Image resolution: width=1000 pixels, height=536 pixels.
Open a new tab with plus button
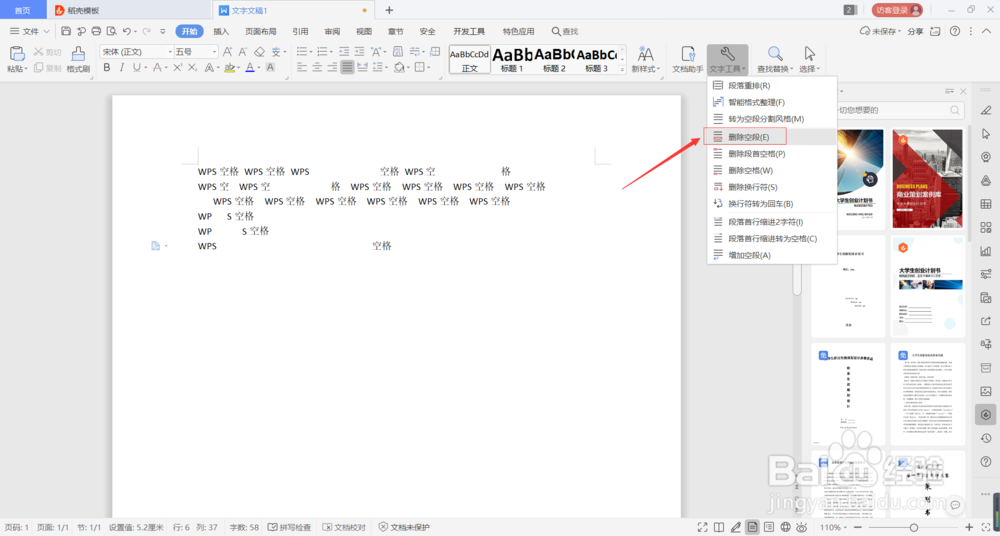pos(389,10)
